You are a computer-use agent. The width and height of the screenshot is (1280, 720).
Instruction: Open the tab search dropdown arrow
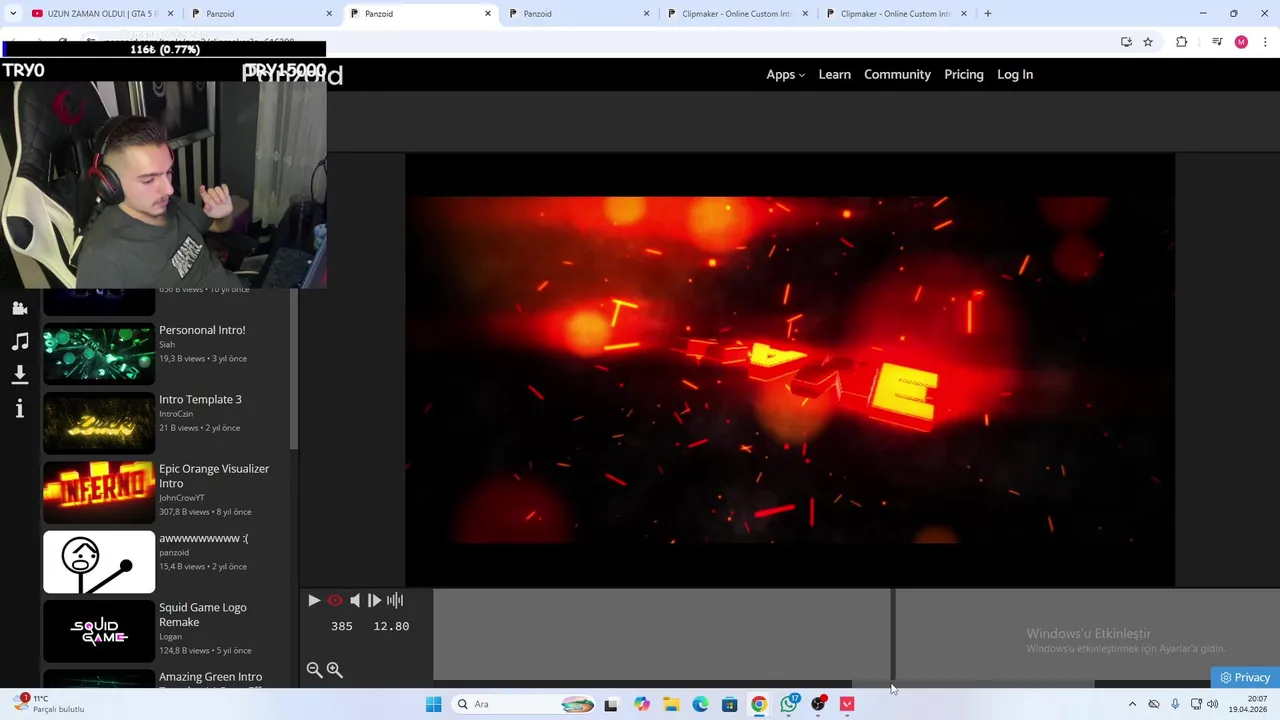point(12,14)
